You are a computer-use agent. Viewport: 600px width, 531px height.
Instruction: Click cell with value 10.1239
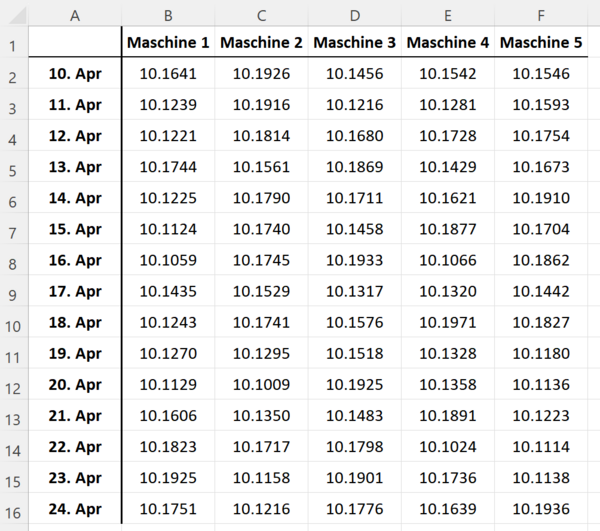pyautogui.click(x=168, y=104)
